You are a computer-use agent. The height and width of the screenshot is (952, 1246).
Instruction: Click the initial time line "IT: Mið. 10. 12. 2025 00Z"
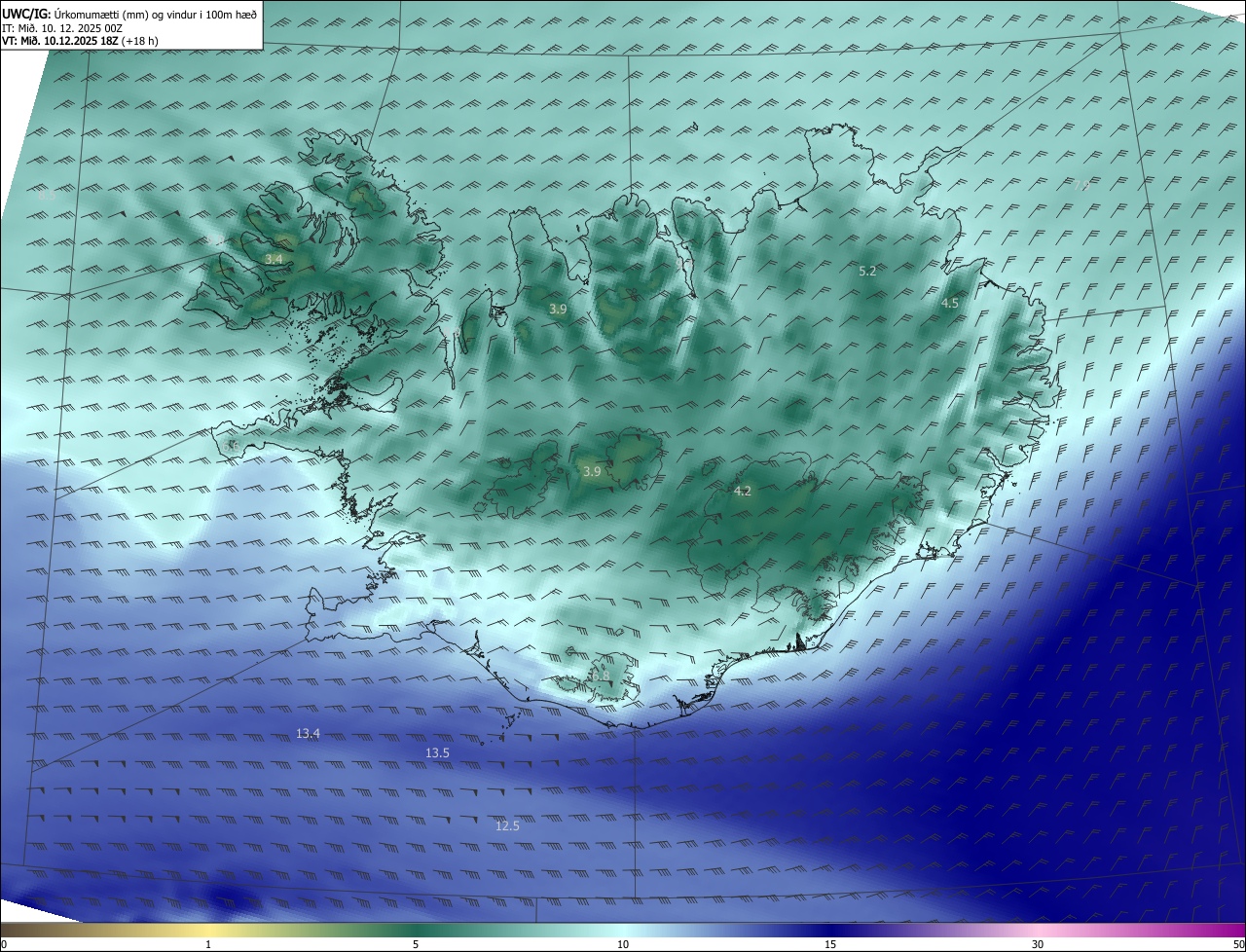coord(62,28)
